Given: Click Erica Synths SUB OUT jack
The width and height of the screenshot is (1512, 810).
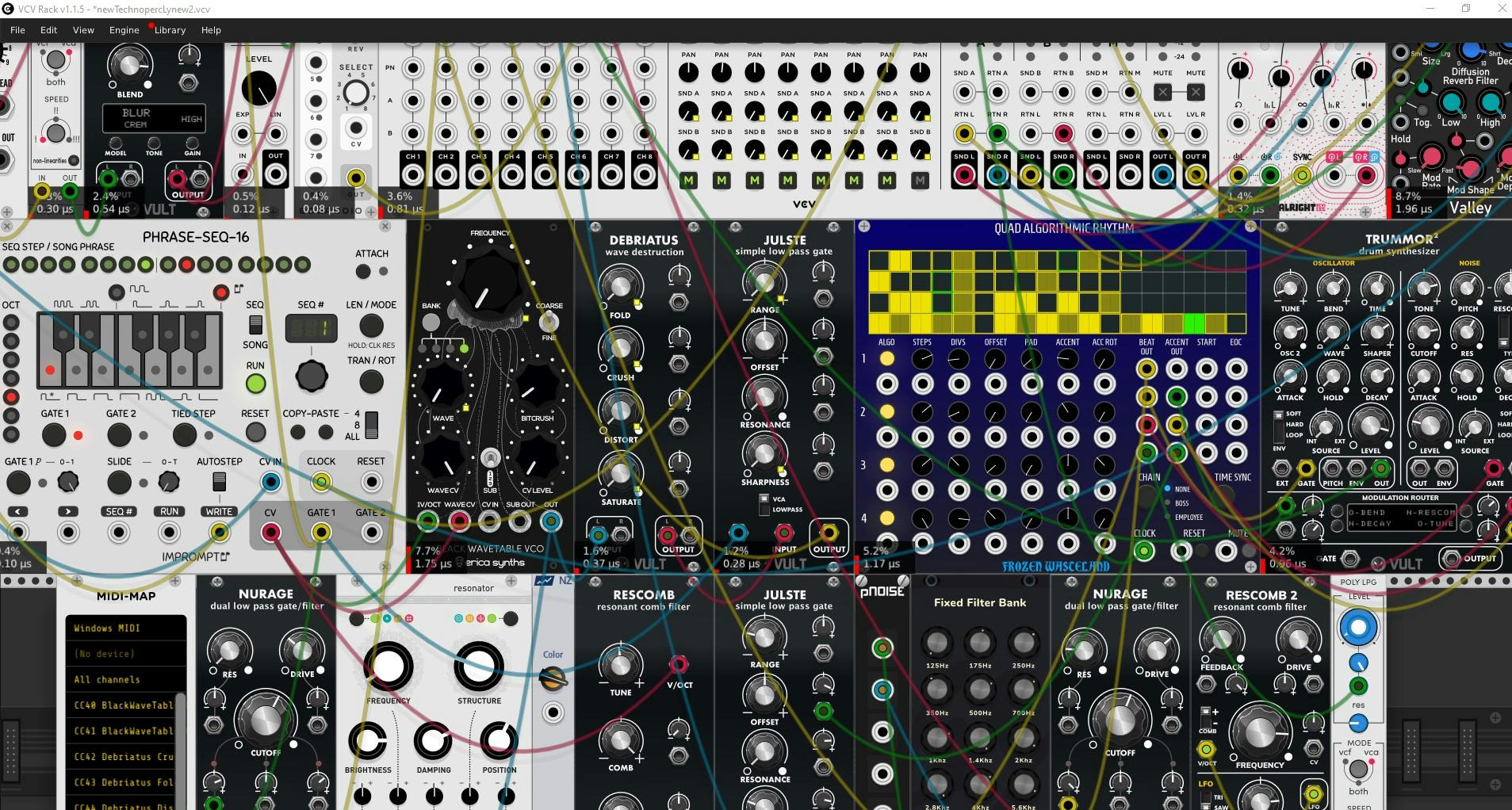Looking at the screenshot, I should click(520, 521).
